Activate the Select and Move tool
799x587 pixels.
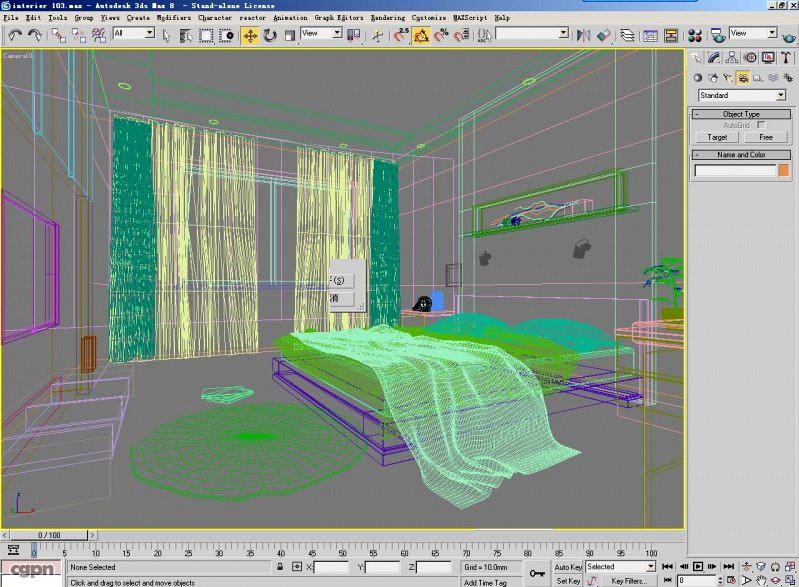pos(250,35)
